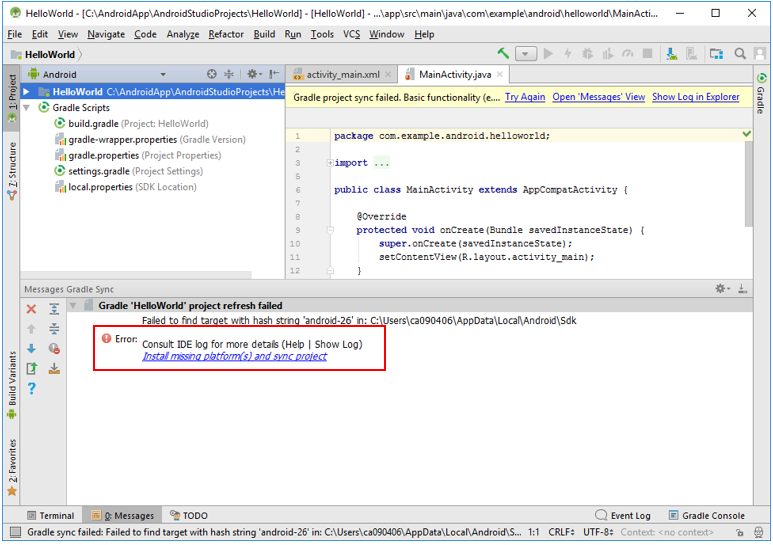Click the collapse all icon in Project panel
Viewport: 773px width, 545px height.
click(x=229, y=74)
